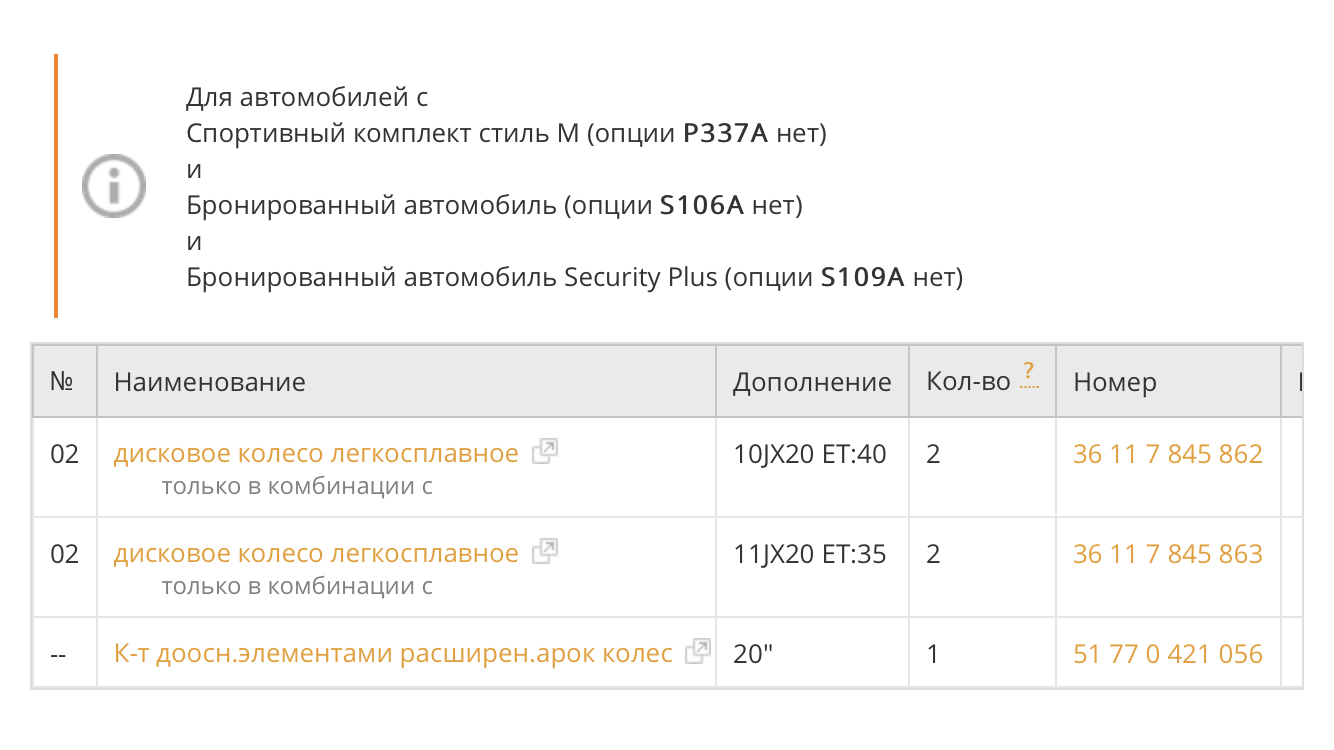This screenshot has width=1334, height=750.
Task: Expand 'только в комбинации с' under 10JX20 wheel
Action: click(x=297, y=487)
